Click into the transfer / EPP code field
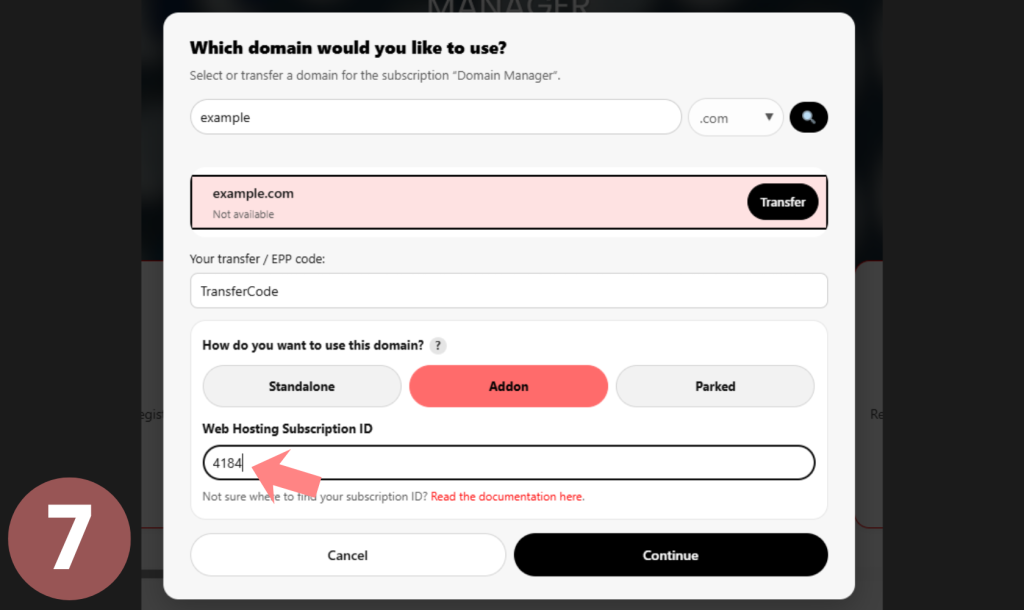 508,291
